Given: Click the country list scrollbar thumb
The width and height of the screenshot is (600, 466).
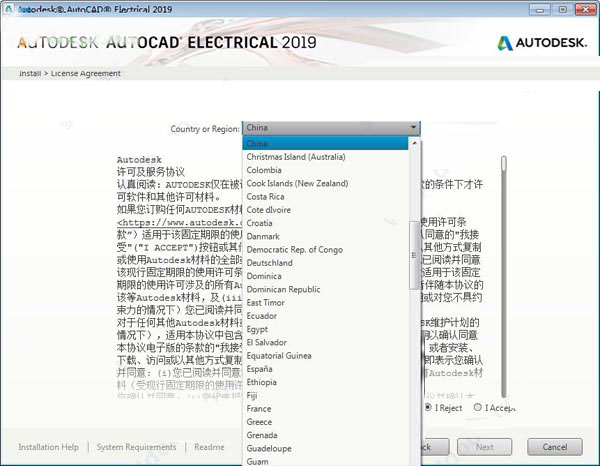Looking at the screenshot, I should coord(414,255).
